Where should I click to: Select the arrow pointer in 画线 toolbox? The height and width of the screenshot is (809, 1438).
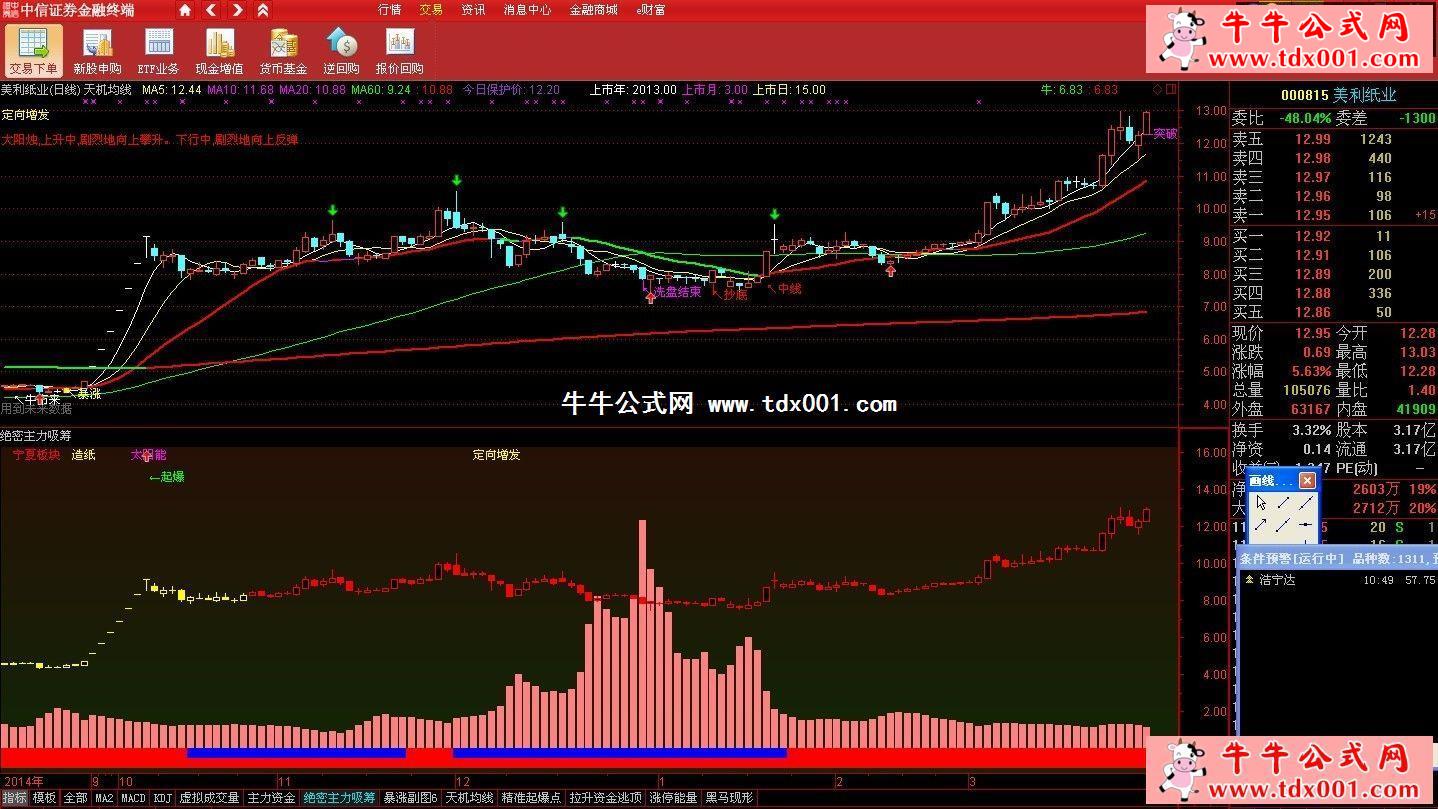click(x=1262, y=502)
